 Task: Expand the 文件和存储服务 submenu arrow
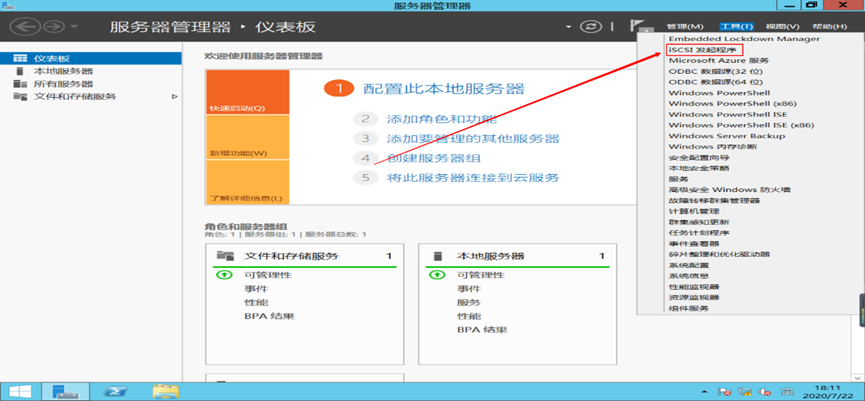(174, 97)
